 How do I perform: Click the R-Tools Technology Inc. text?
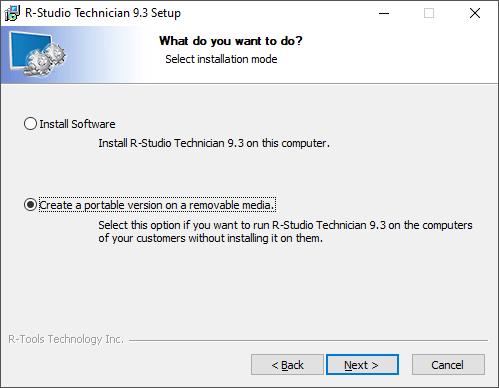(x=66, y=339)
